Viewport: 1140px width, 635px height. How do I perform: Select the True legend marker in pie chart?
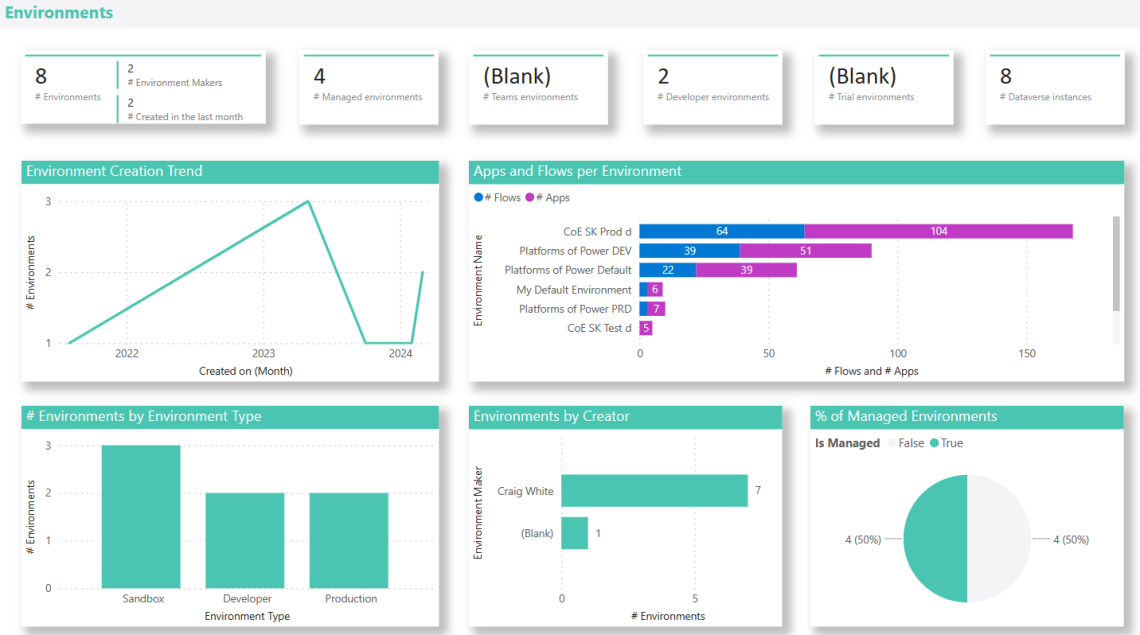(x=935, y=443)
